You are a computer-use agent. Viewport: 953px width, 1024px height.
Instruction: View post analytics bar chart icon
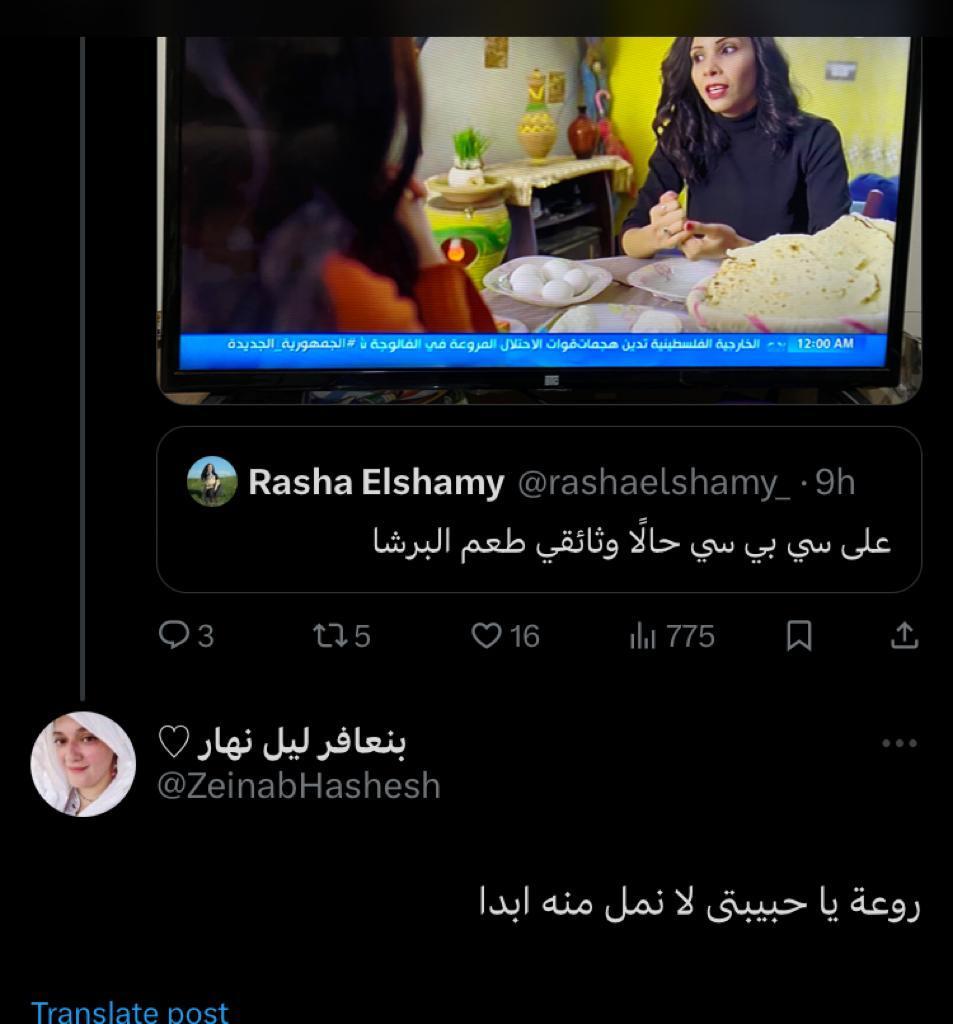[642, 636]
